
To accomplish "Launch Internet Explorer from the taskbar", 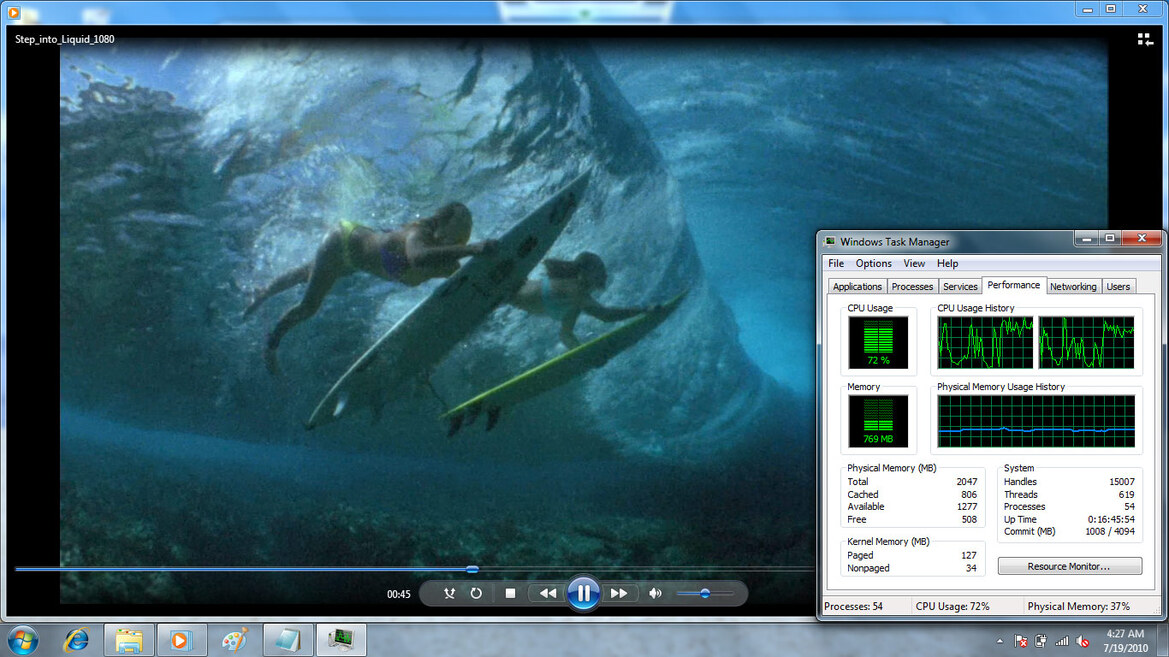I will tap(76, 640).
